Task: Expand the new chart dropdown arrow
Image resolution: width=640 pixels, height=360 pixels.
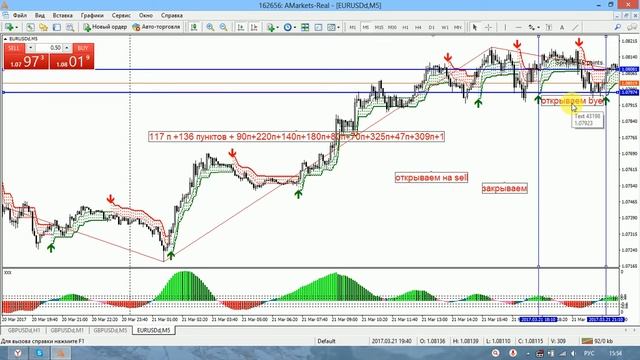Action: click(x=16, y=27)
